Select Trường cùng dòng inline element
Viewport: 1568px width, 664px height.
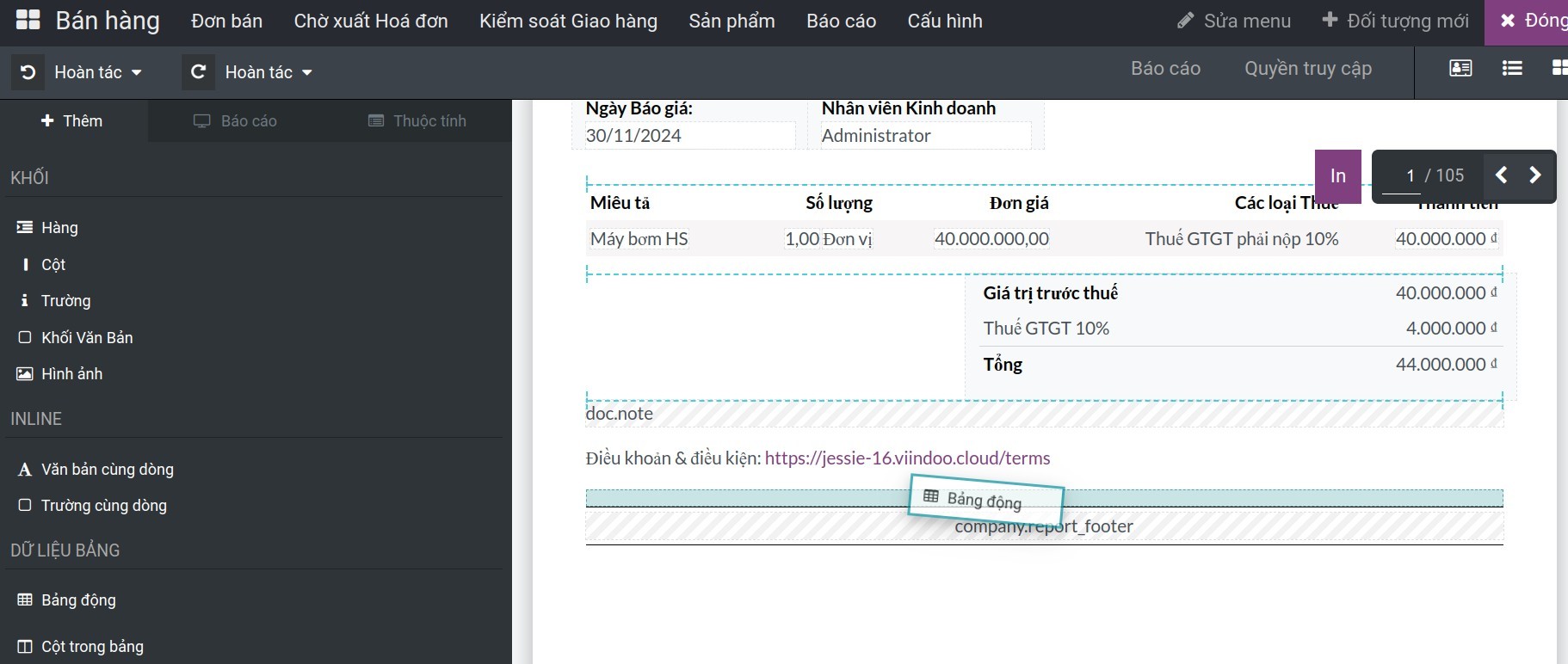pyautogui.click(x=92, y=506)
